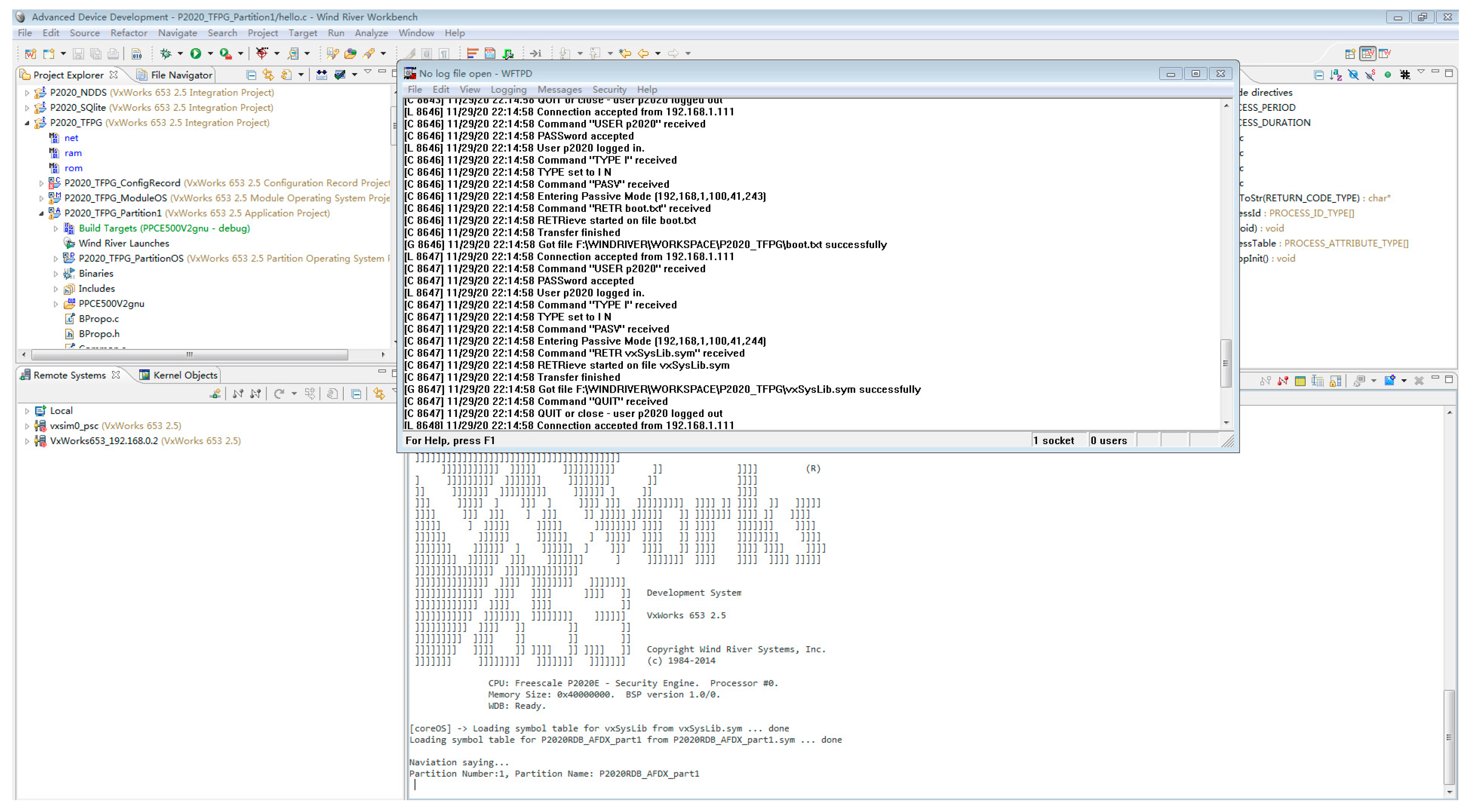The height and width of the screenshot is (812, 1466).
Task: Open the Logging menu in WFTPD
Action: point(508,90)
